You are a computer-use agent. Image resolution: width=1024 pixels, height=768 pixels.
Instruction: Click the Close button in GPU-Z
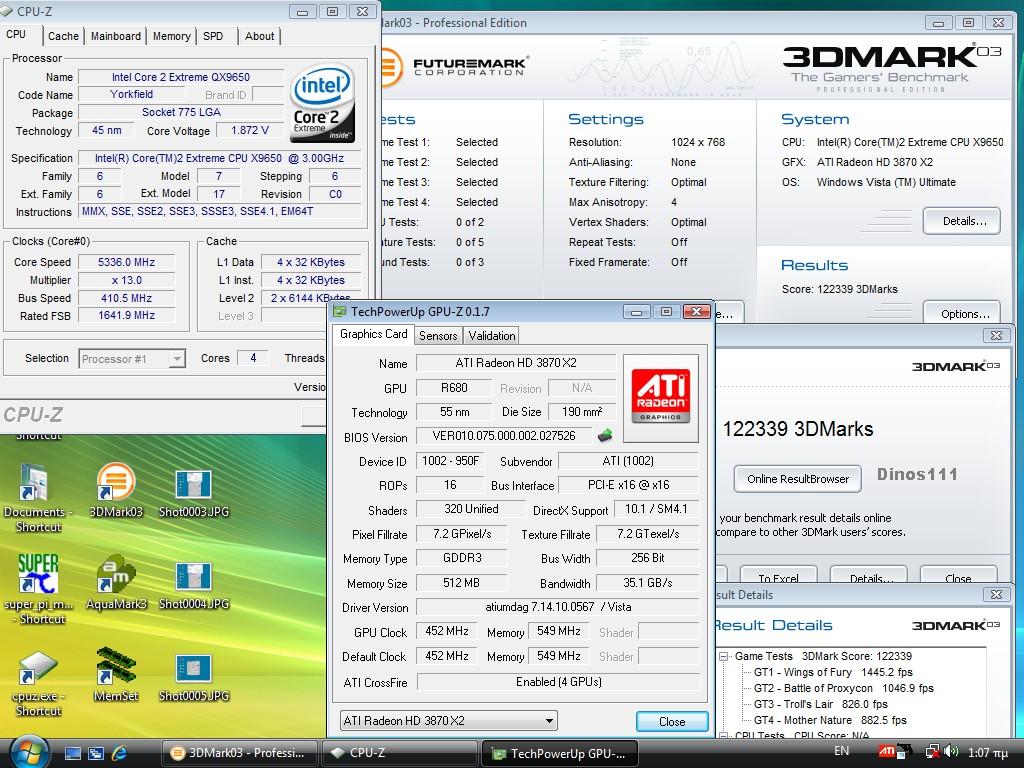pos(672,722)
